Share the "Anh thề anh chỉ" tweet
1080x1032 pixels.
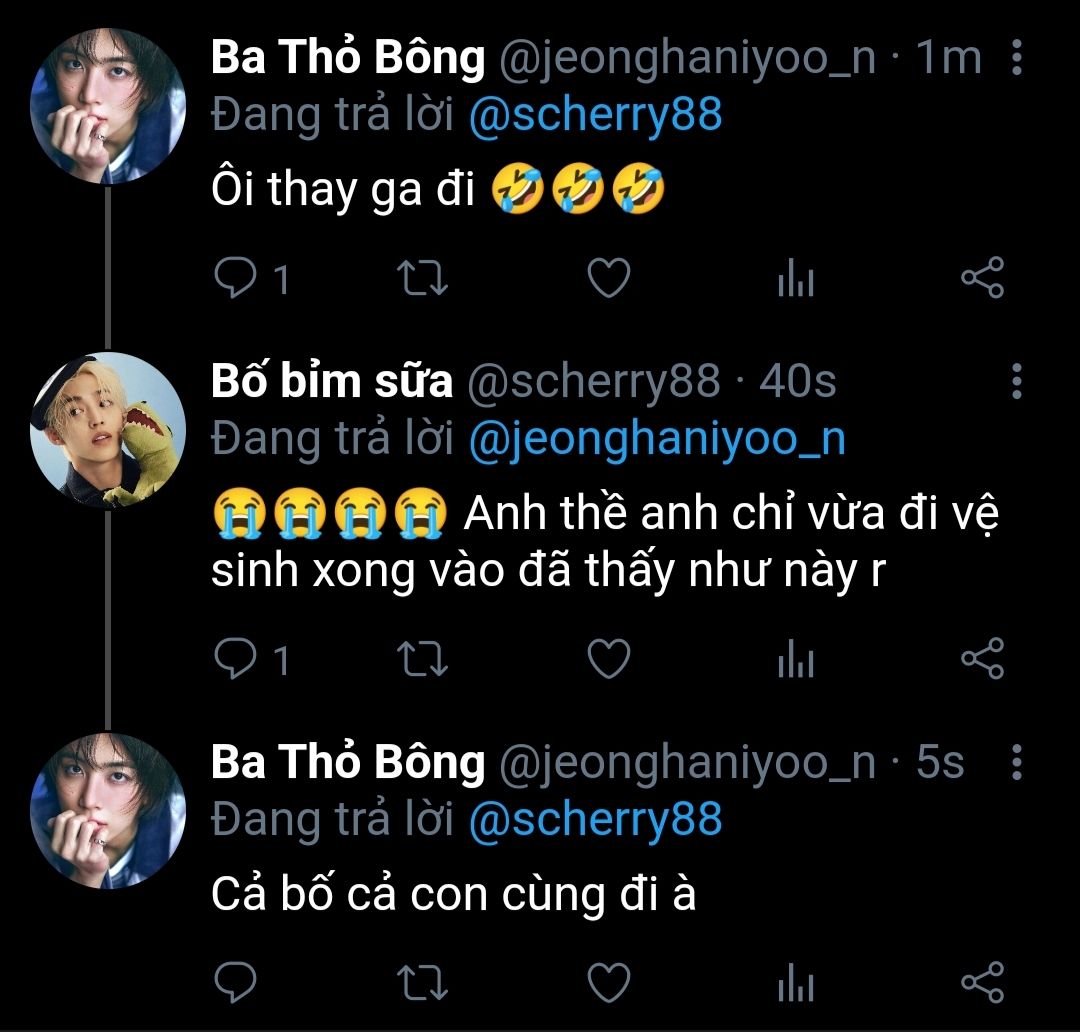point(982,659)
